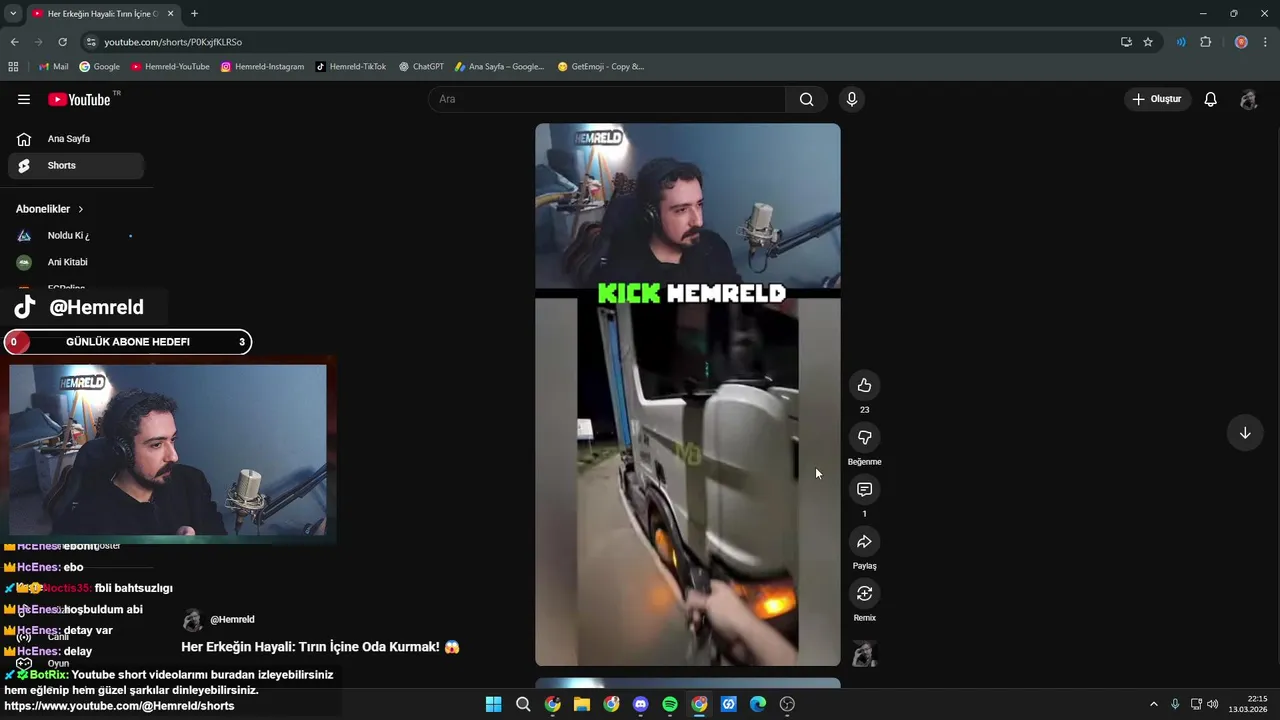Bookmark this page with the star
Image resolution: width=1280 pixels, height=720 pixels.
click(x=1148, y=42)
